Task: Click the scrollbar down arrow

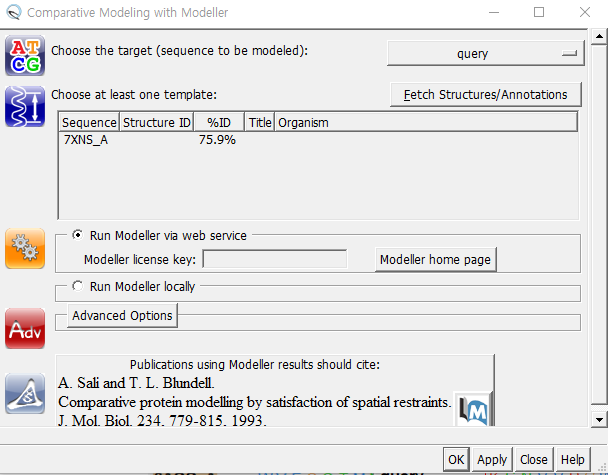Action: [599, 420]
